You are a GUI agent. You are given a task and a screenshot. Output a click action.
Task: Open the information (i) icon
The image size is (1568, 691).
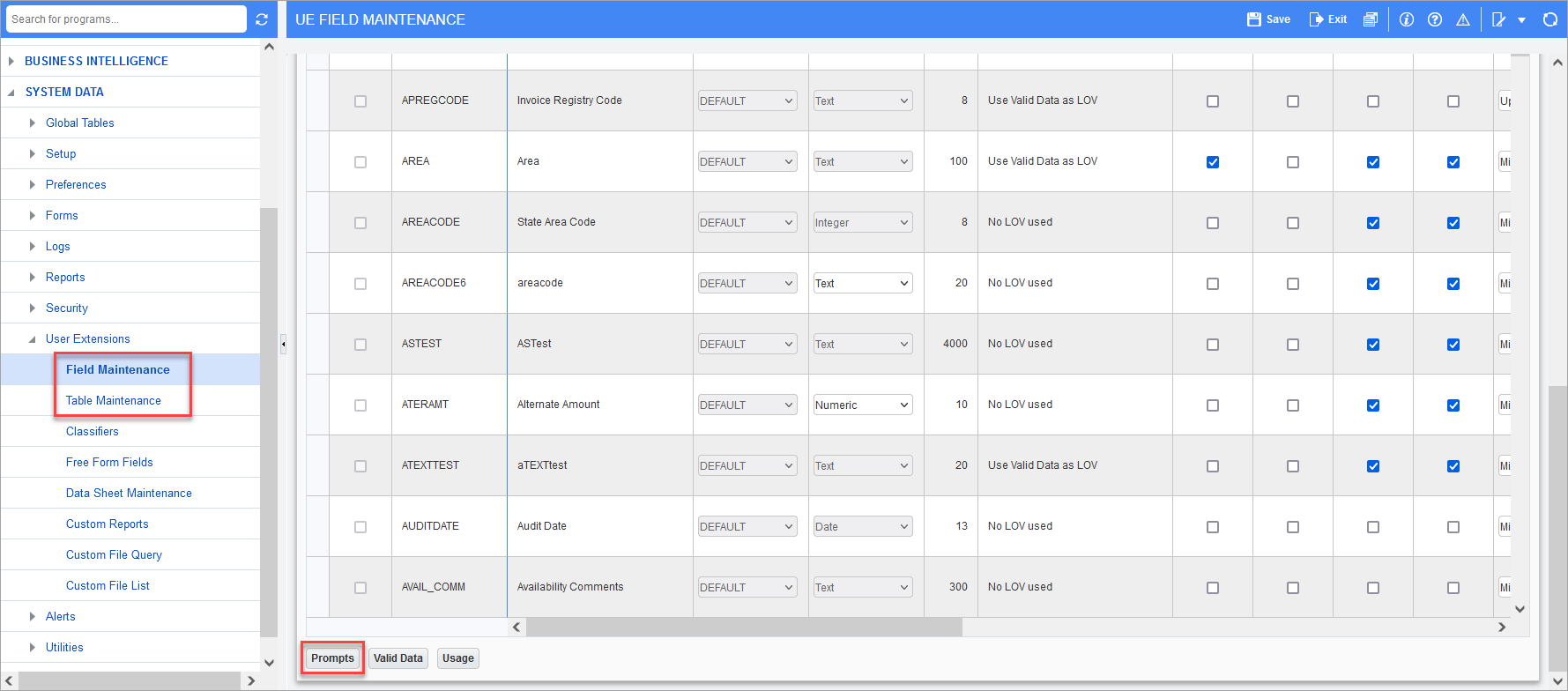point(1407,19)
